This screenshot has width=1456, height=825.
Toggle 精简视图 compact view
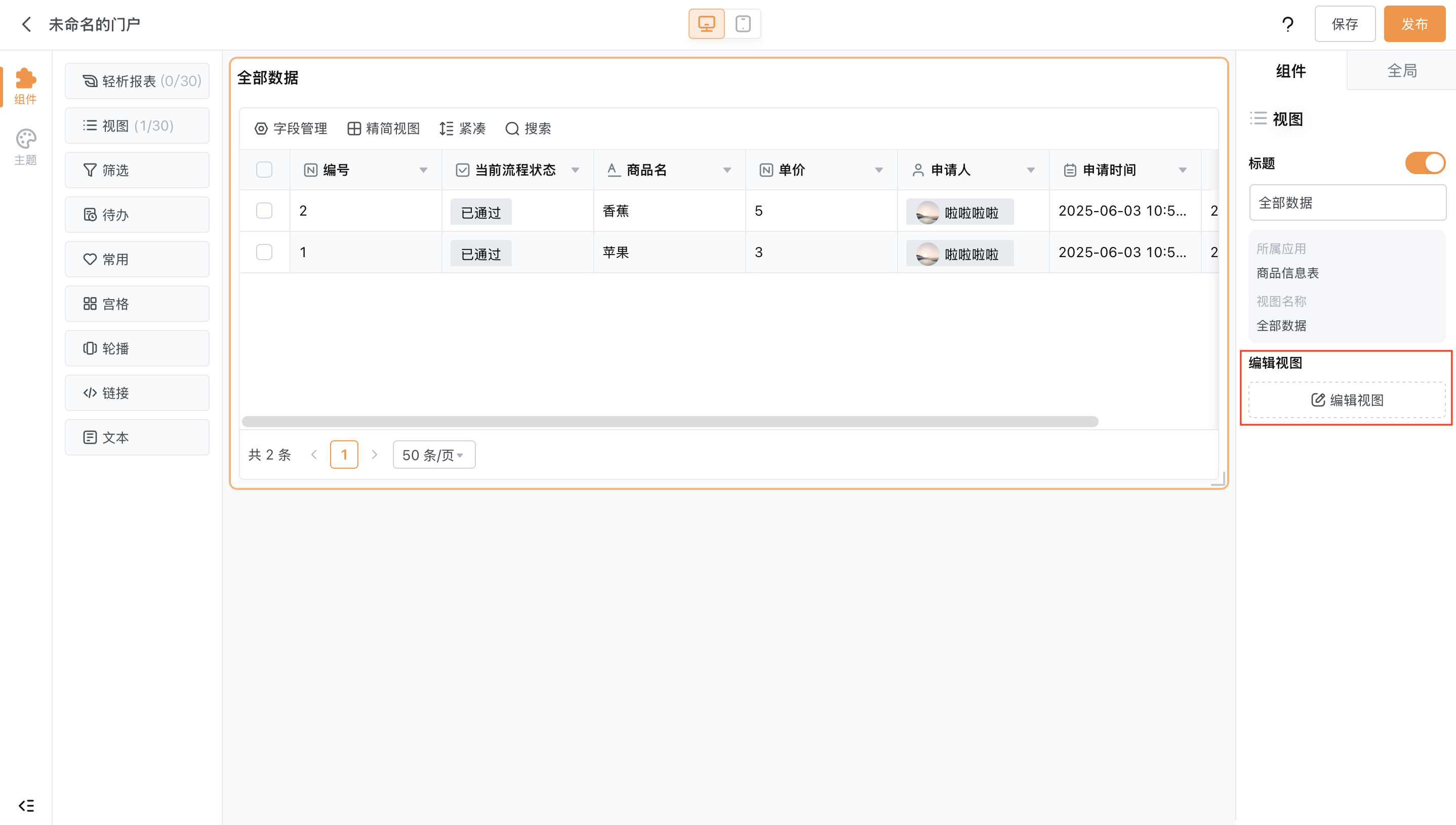(383, 129)
